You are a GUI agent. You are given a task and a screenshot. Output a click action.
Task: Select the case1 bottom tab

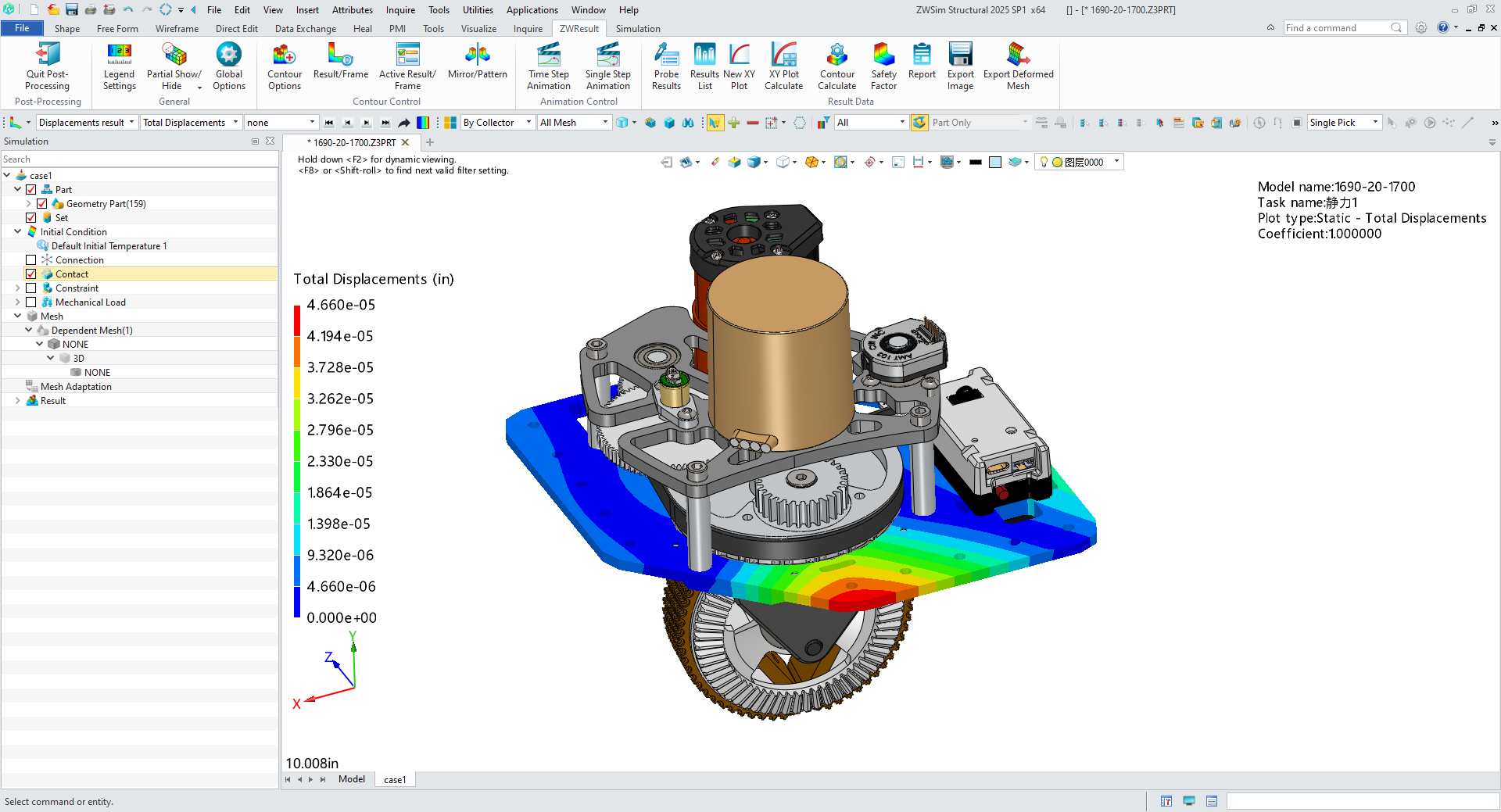(x=395, y=779)
